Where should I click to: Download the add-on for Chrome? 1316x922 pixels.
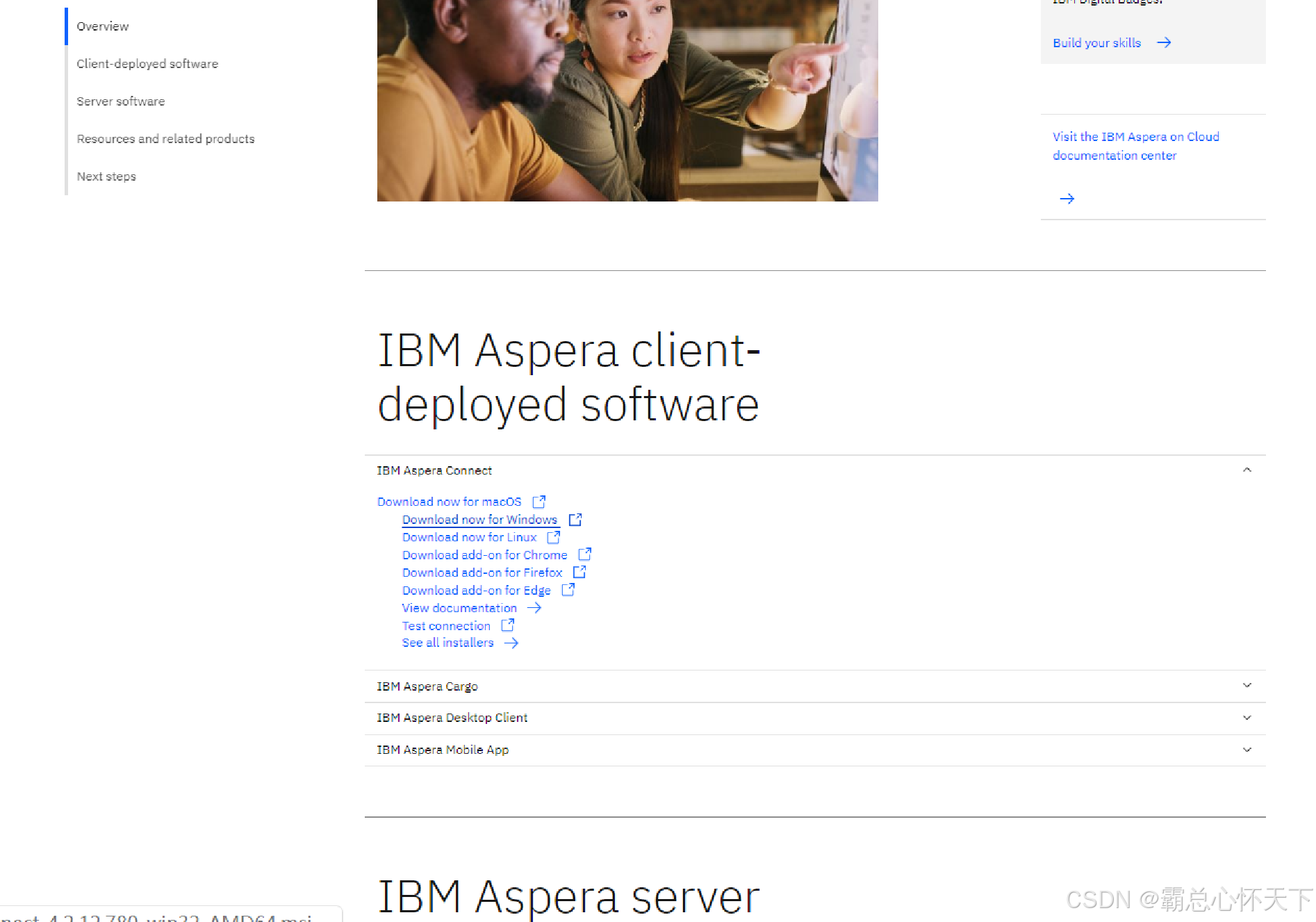(x=484, y=555)
